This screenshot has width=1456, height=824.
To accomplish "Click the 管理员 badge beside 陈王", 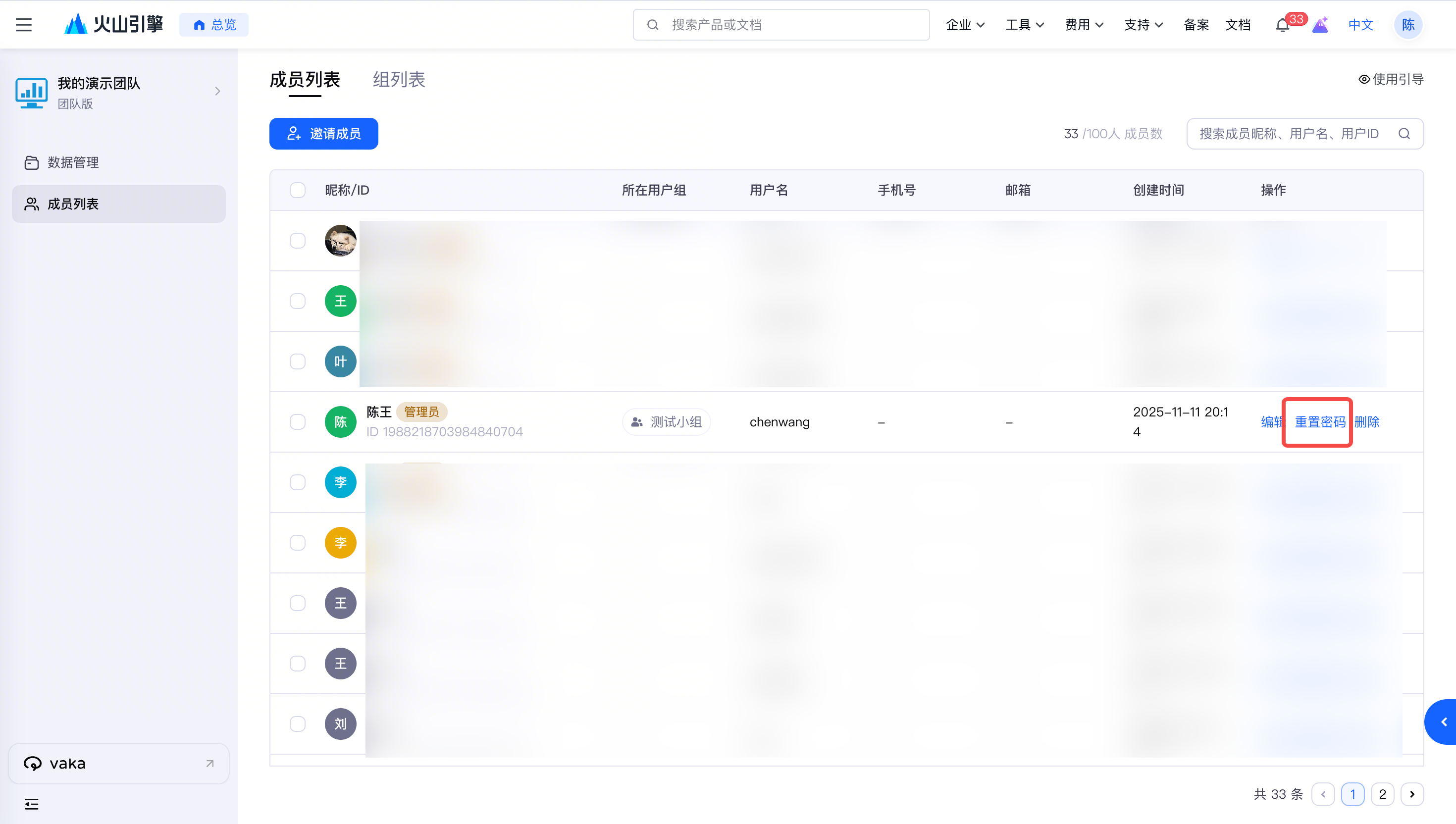I will click(x=421, y=412).
